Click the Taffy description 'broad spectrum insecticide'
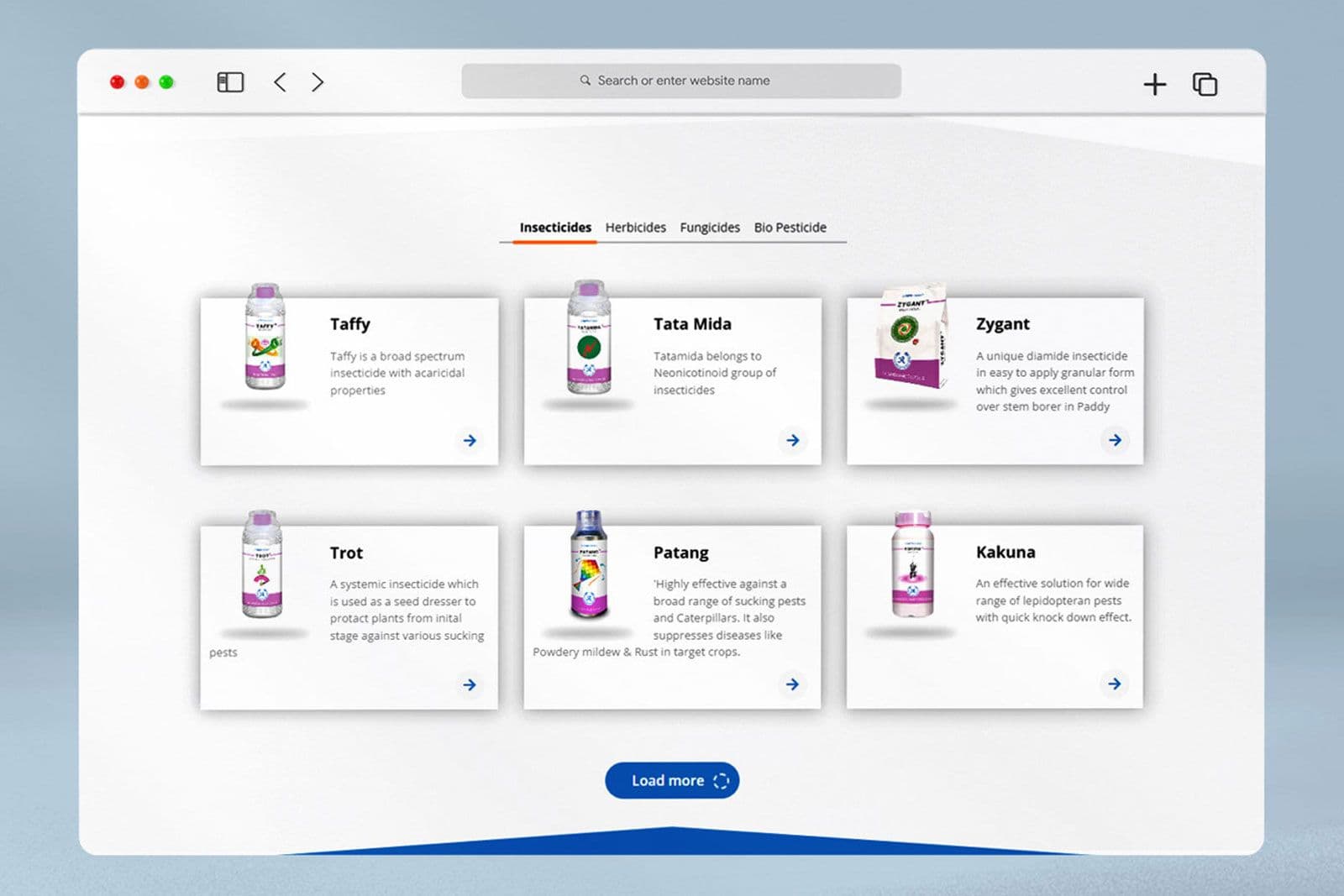Viewport: 1344px width, 896px height. coord(397,364)
